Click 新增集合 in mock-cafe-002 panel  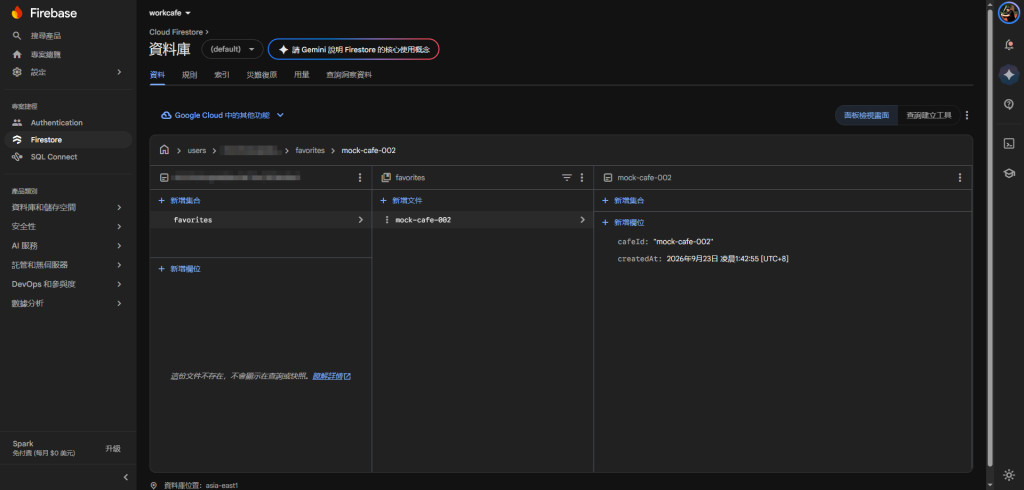pos(623,201)
